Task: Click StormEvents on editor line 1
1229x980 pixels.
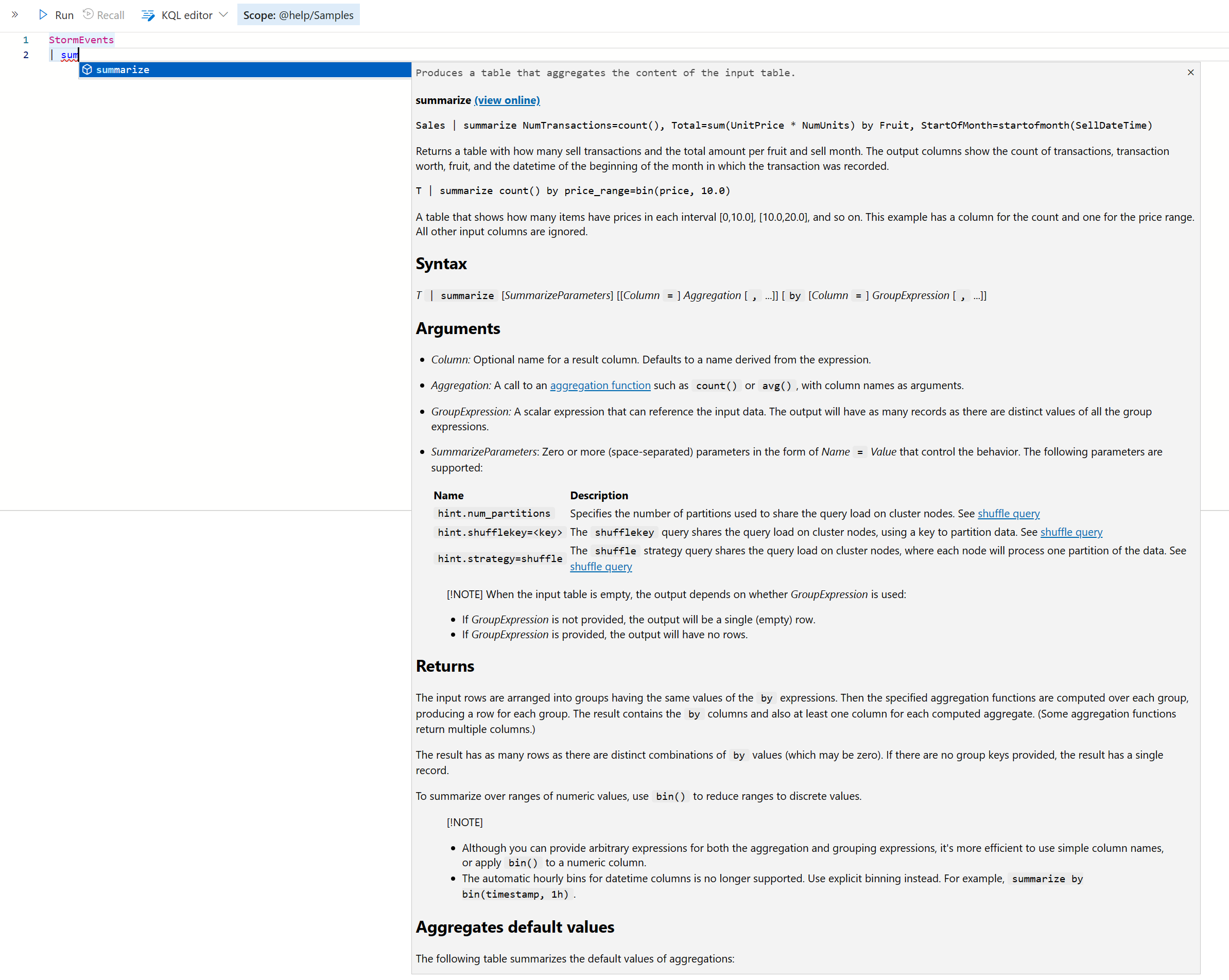Action: [x=81, y=40]
